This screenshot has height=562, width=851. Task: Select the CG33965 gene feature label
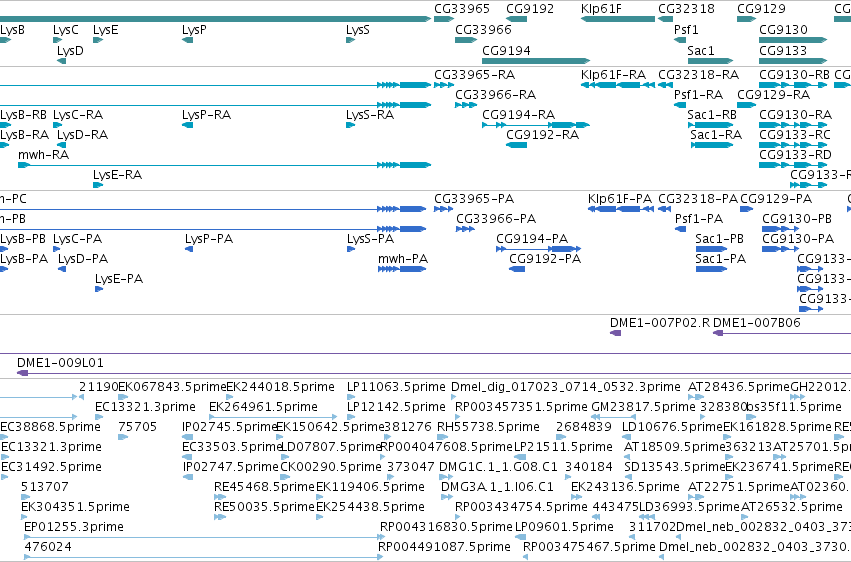tap(461, 9)
